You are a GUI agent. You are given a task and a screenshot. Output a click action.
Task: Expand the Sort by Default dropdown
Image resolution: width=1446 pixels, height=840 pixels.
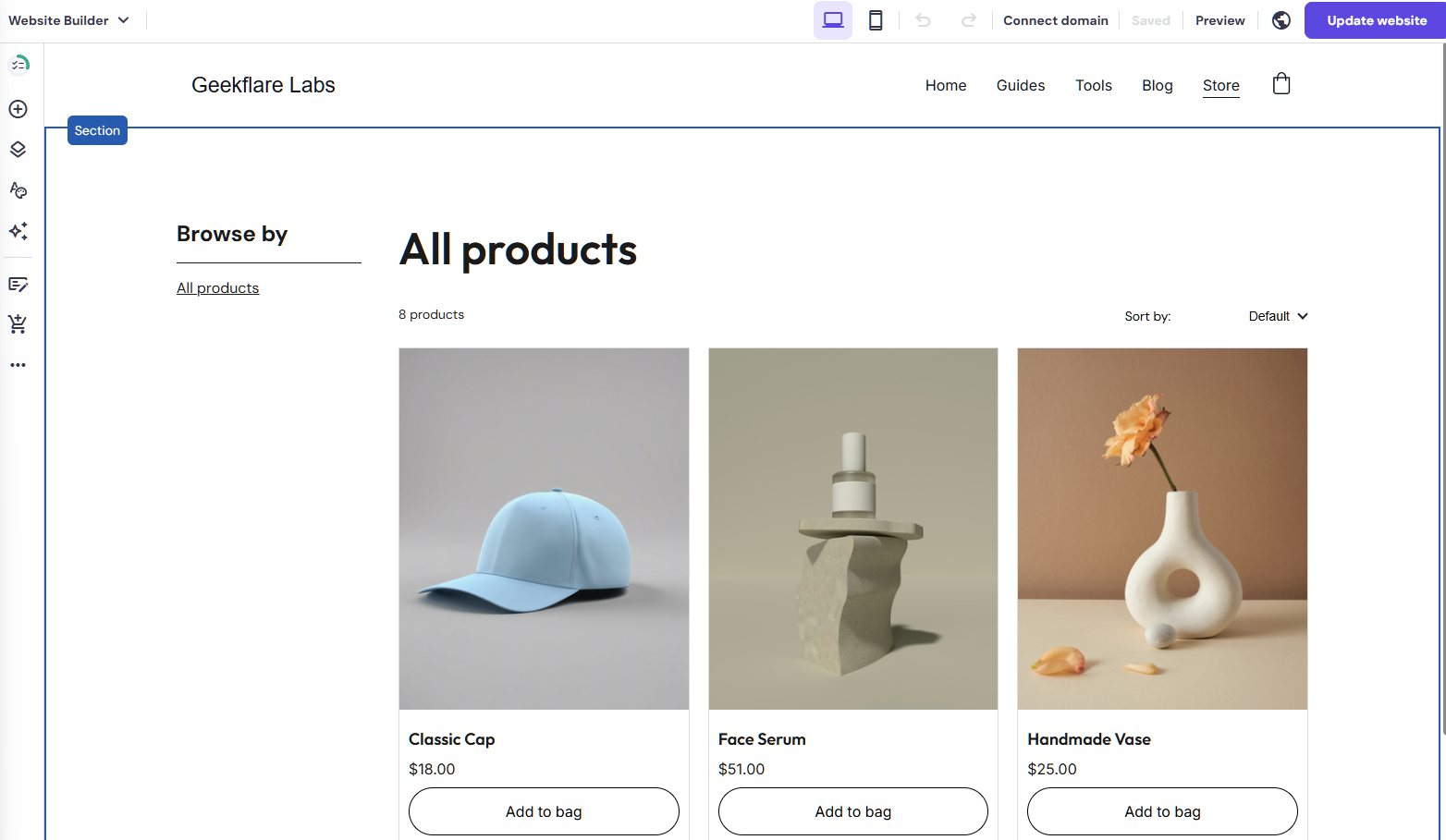point(1278,316)
